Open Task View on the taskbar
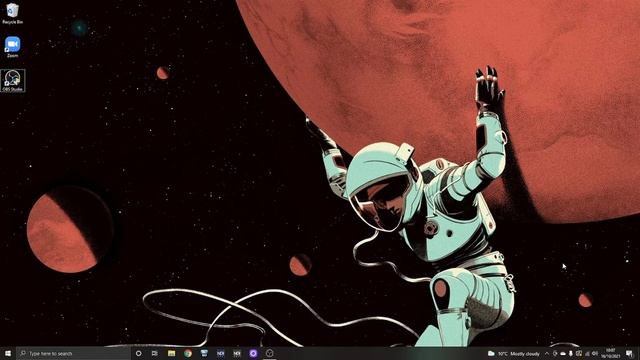This screenshot has width=640, height=360. click(155, 353)
